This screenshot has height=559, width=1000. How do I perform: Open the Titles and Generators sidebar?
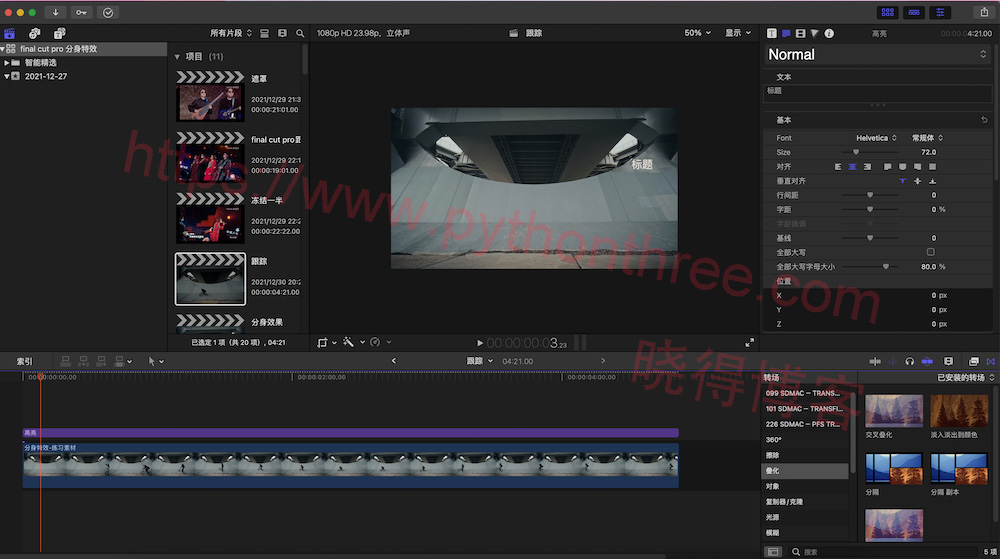tap(59, 33)
